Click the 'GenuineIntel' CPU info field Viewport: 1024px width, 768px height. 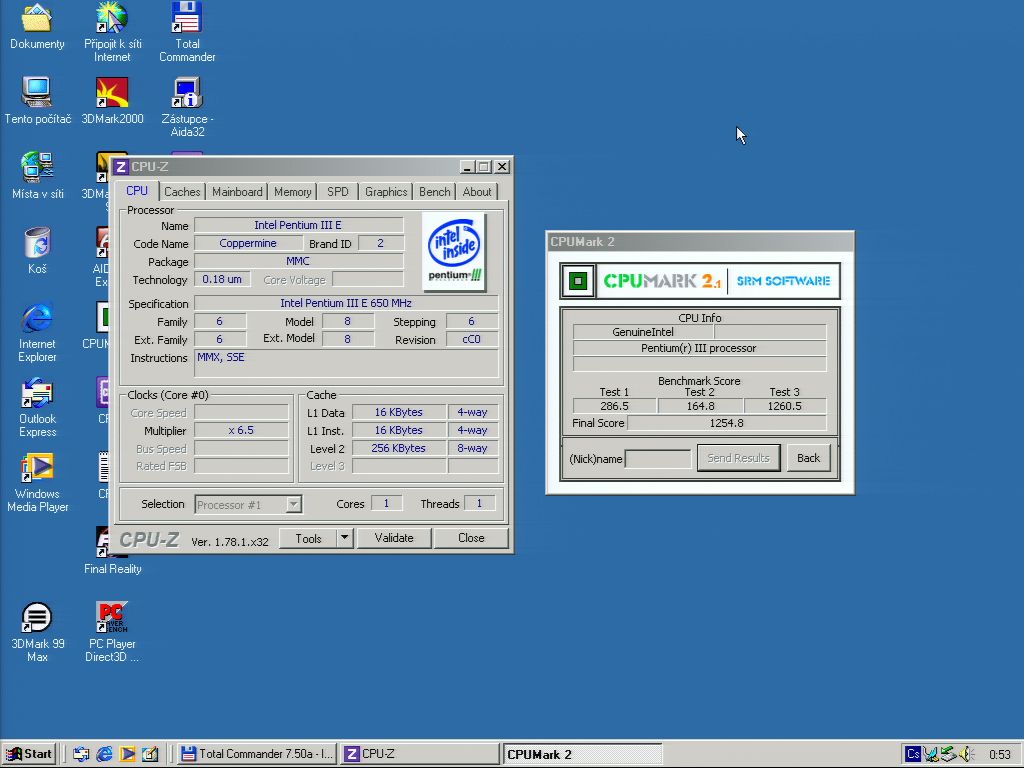tap(643, 332)
